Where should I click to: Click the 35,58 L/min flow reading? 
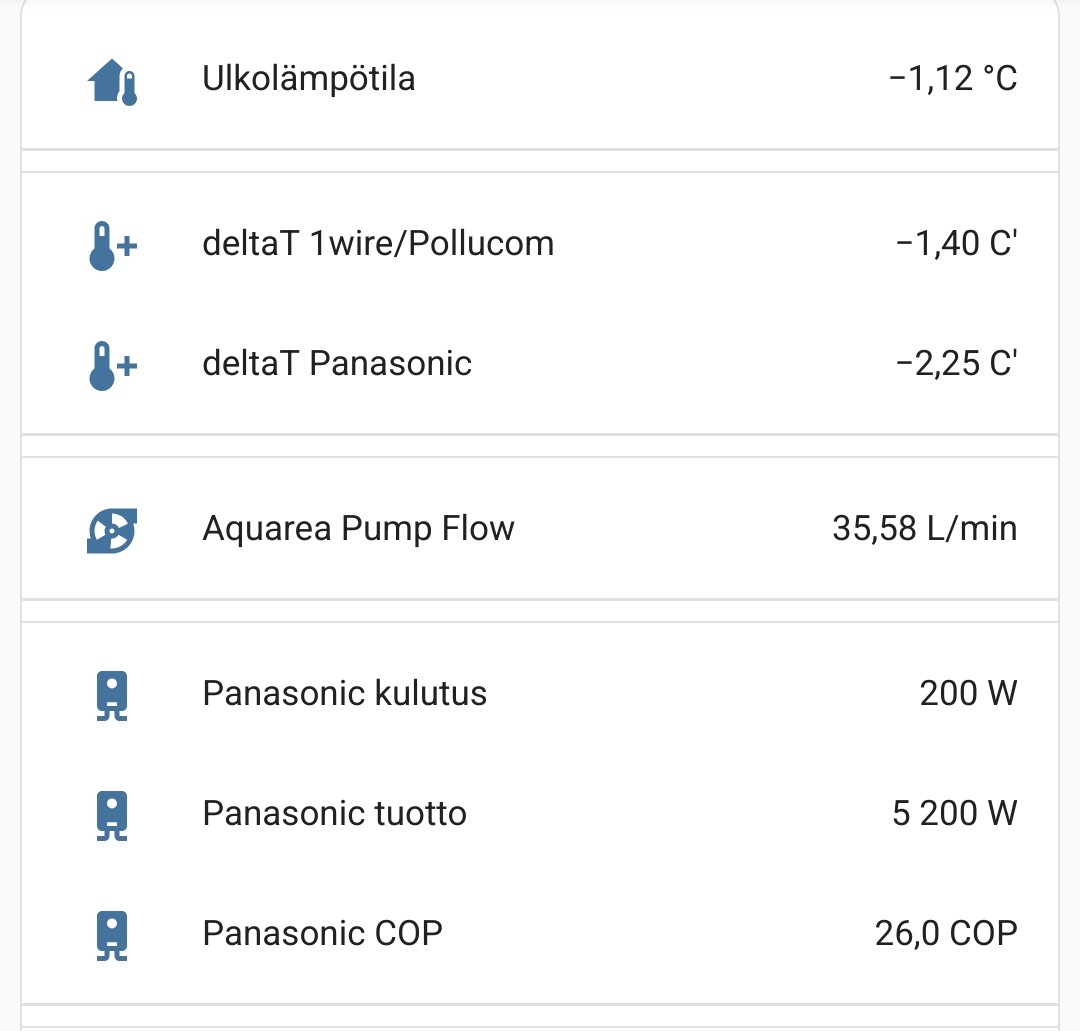[x=924, y=528]
